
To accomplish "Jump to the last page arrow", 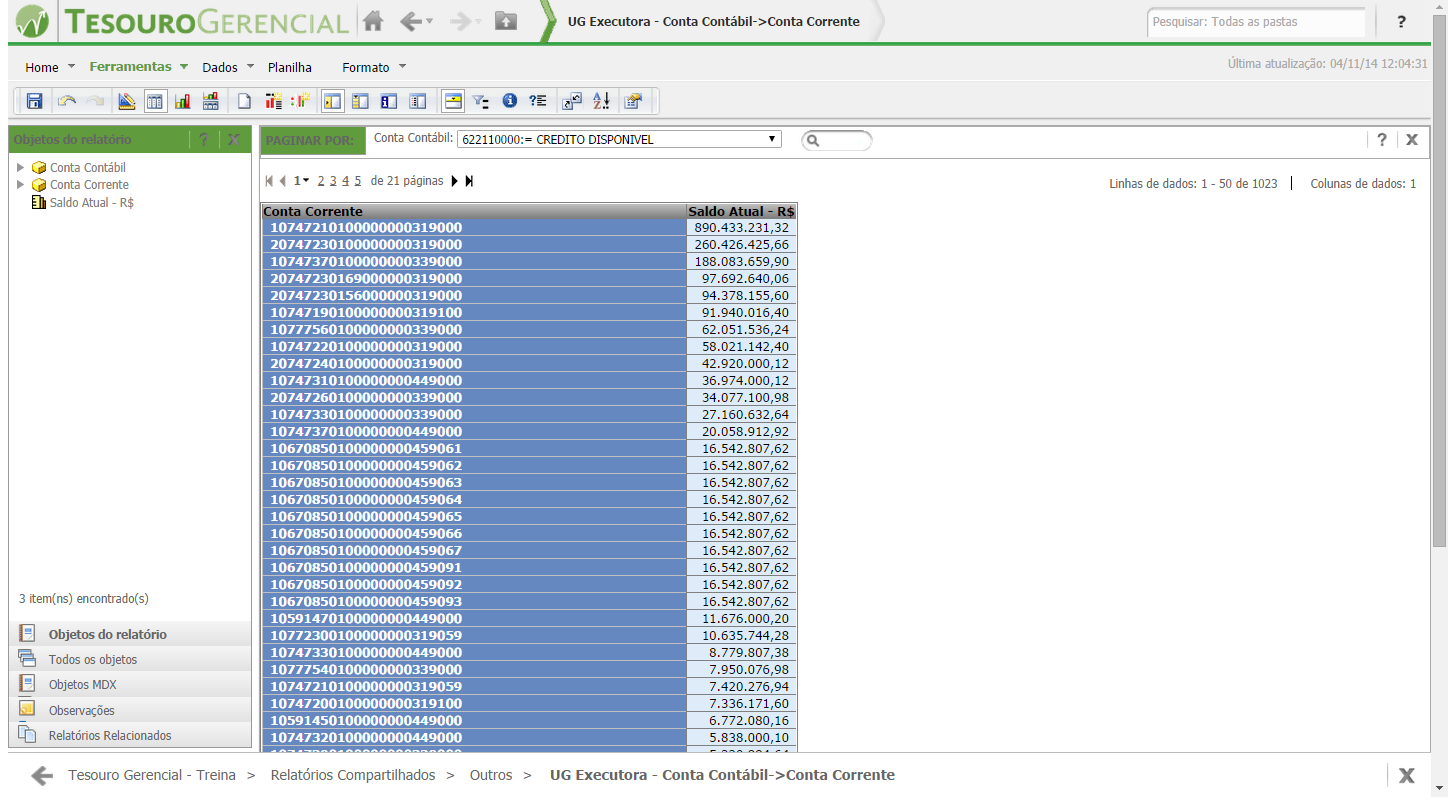I will coord(469,181).
